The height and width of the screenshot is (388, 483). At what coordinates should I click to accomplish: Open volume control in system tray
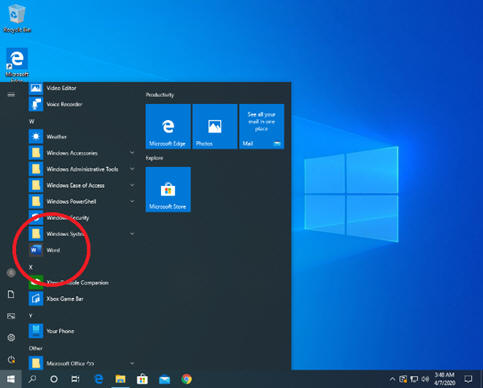click(425, 379)
